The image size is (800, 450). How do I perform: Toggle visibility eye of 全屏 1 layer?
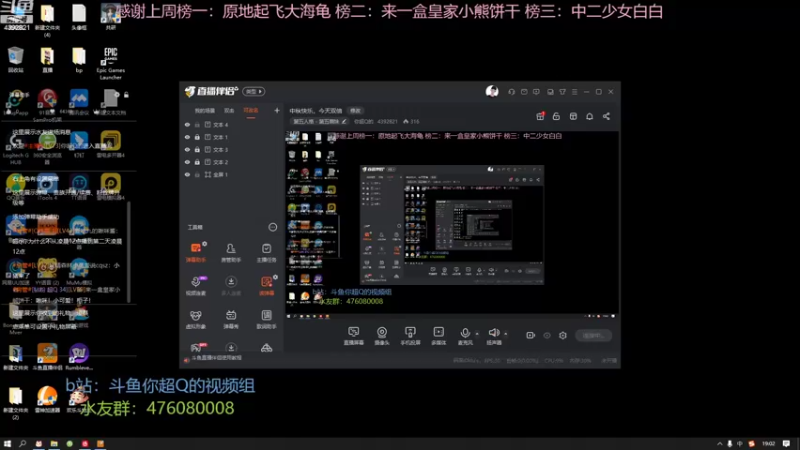(187, 174)
